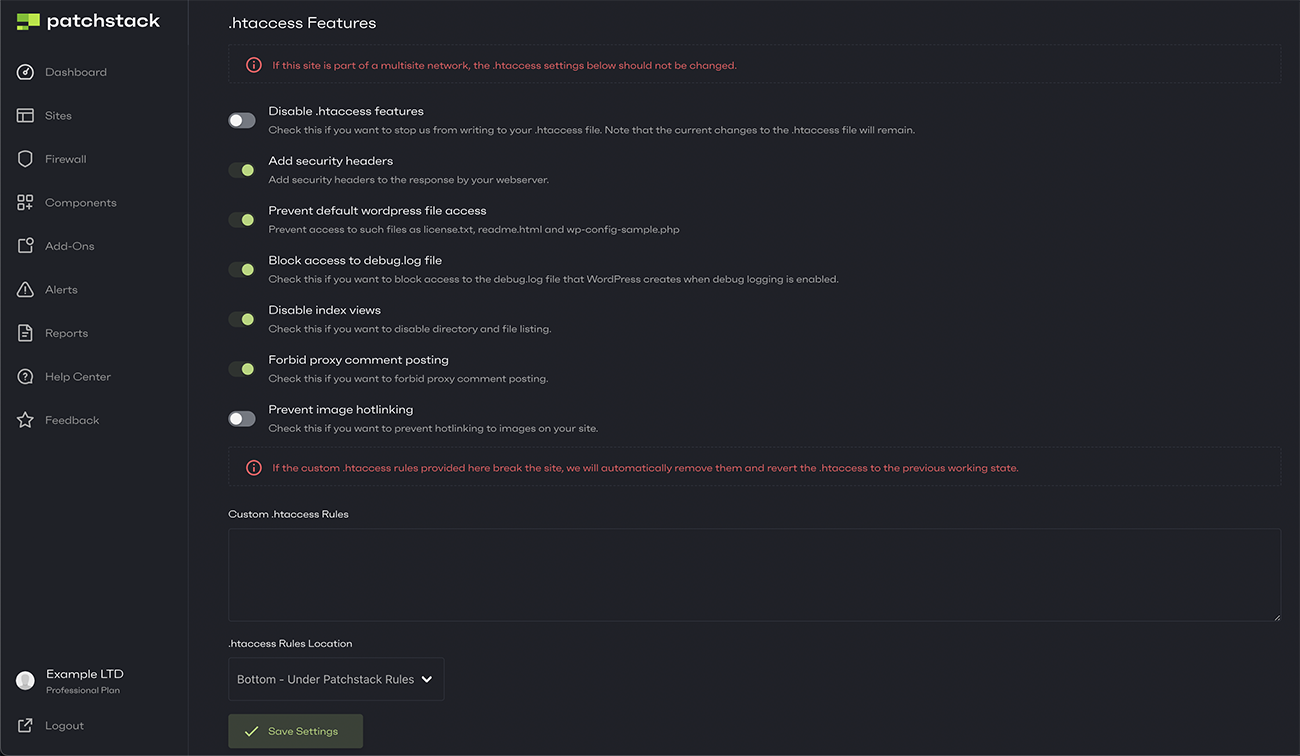Click the Example LTD account profile
Screen dimensions: 1300x756
point(84,680)
